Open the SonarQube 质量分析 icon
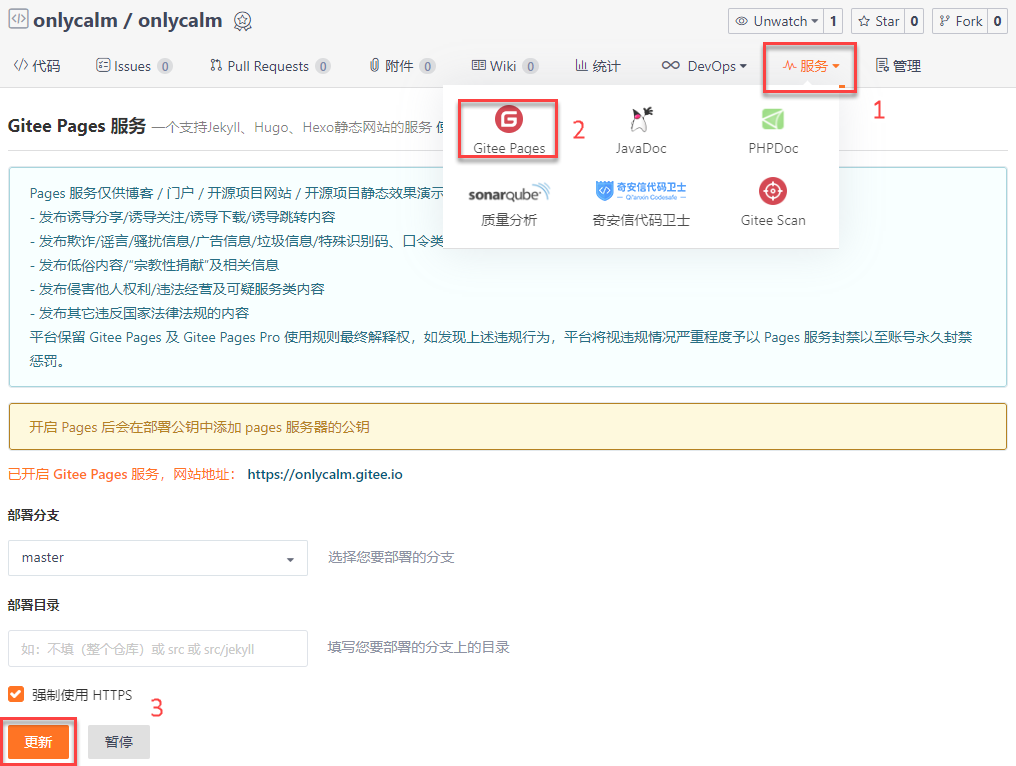Viewport: 1016px width, 766px height. point(508,192)
